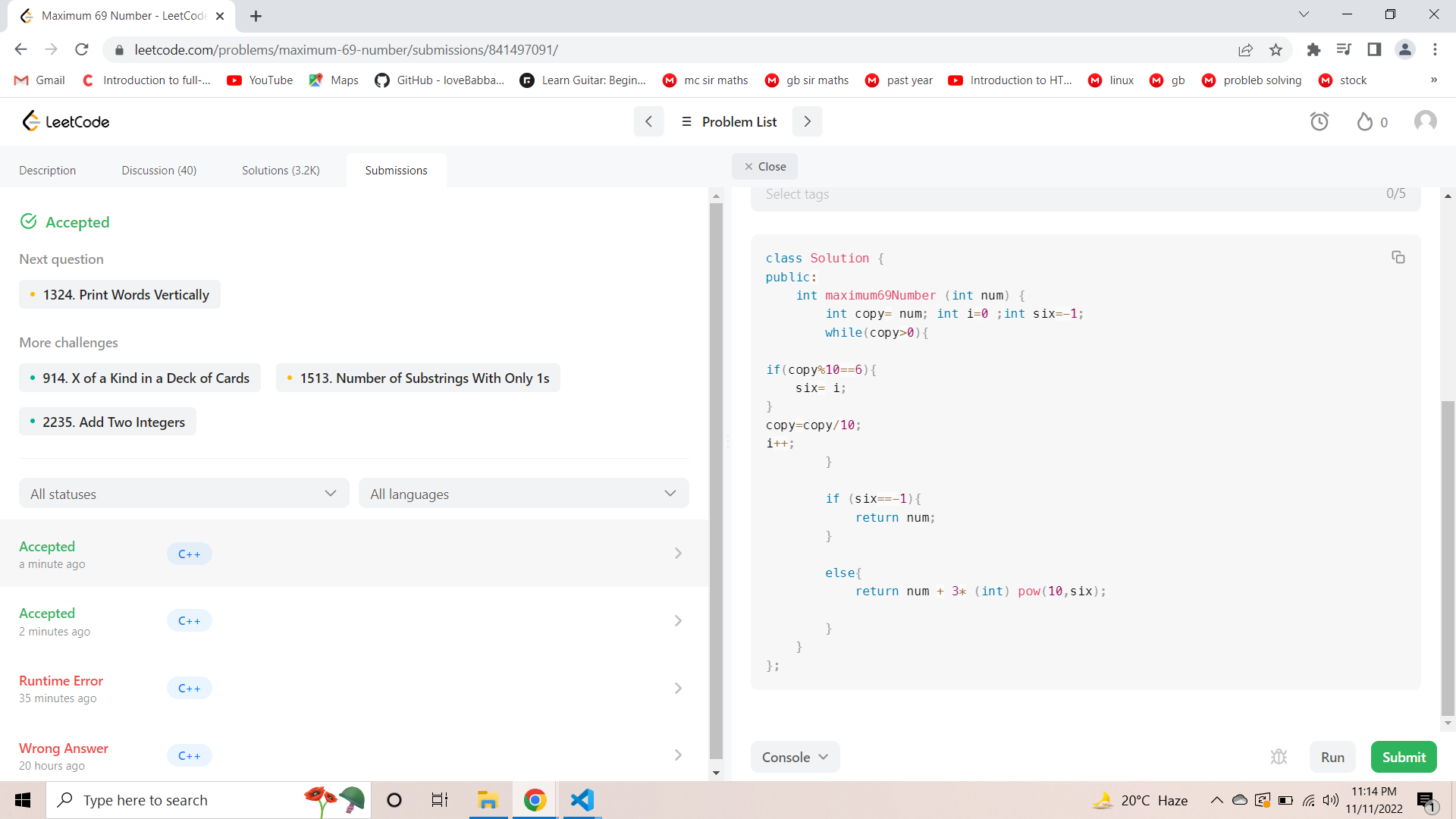The height and width of the screenshot is (819, 1456).
Task: Click the code panel vertical scrollbar
Action: point(1448,557)
